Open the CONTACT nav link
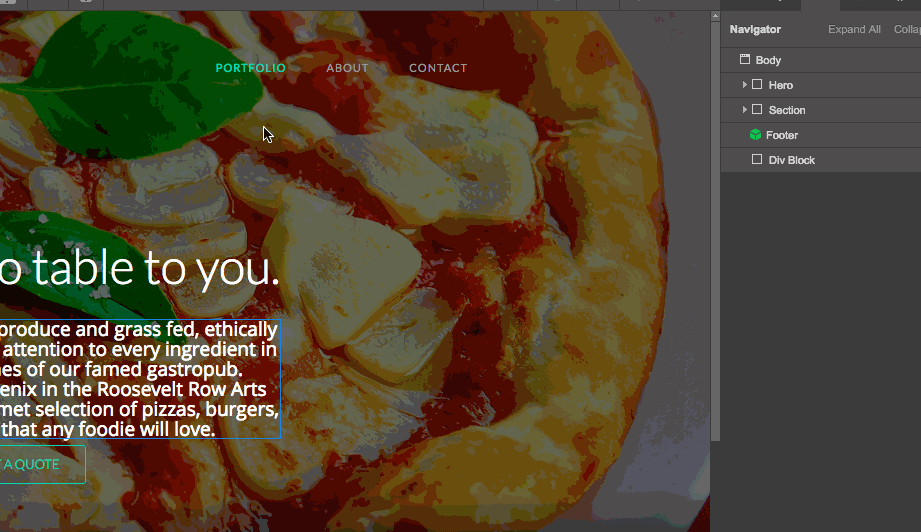Viewport: 921px width, 532px height. pos(438,68)
